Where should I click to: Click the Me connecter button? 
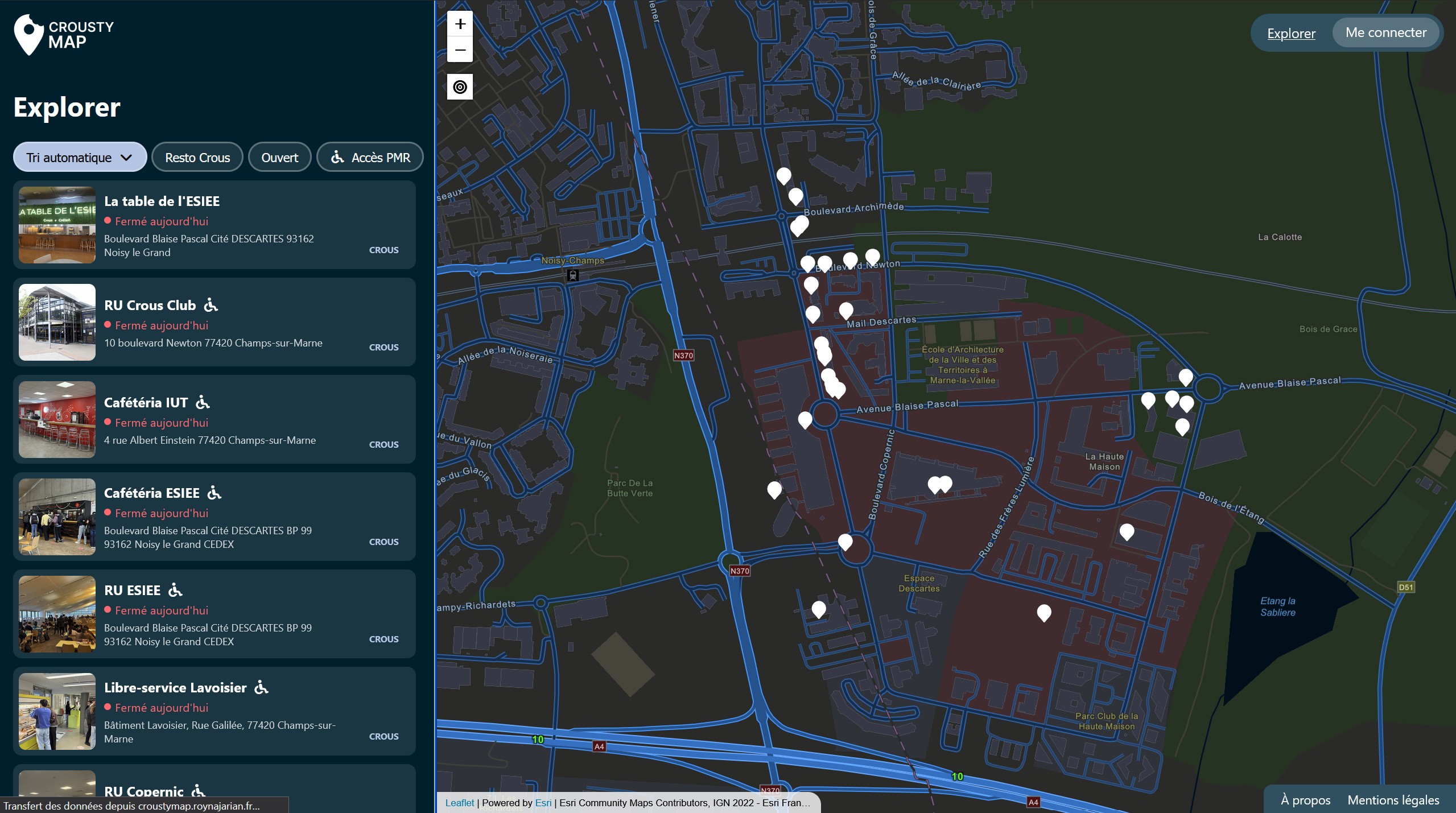1387,32
